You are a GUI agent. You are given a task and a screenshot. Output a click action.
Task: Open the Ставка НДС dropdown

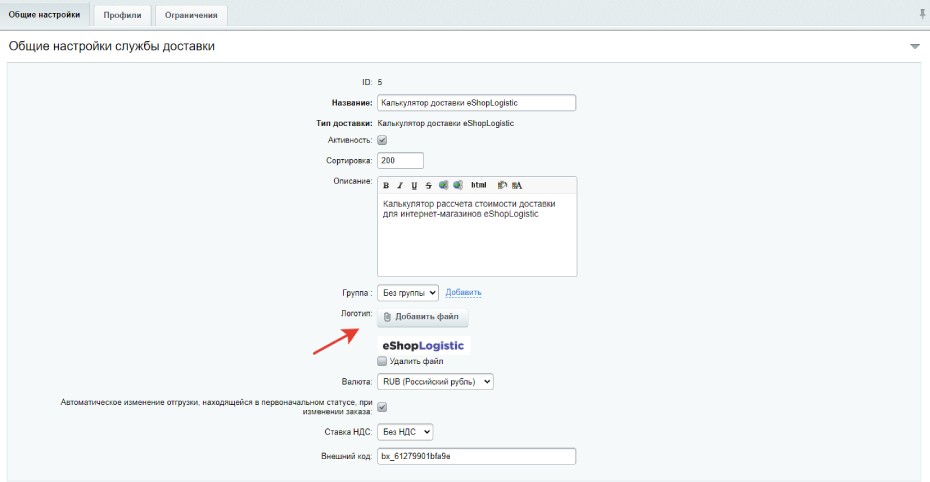coord(405,432)
